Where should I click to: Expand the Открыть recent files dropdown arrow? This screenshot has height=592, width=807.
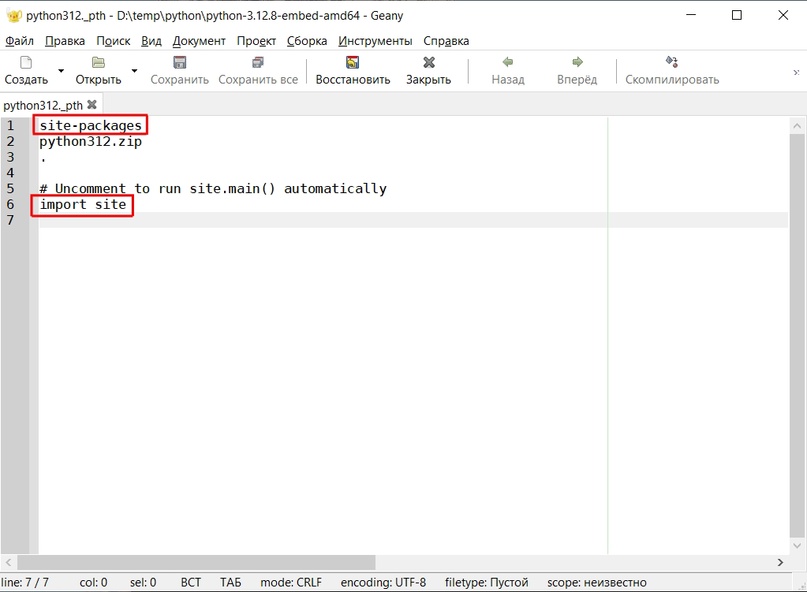135,71
